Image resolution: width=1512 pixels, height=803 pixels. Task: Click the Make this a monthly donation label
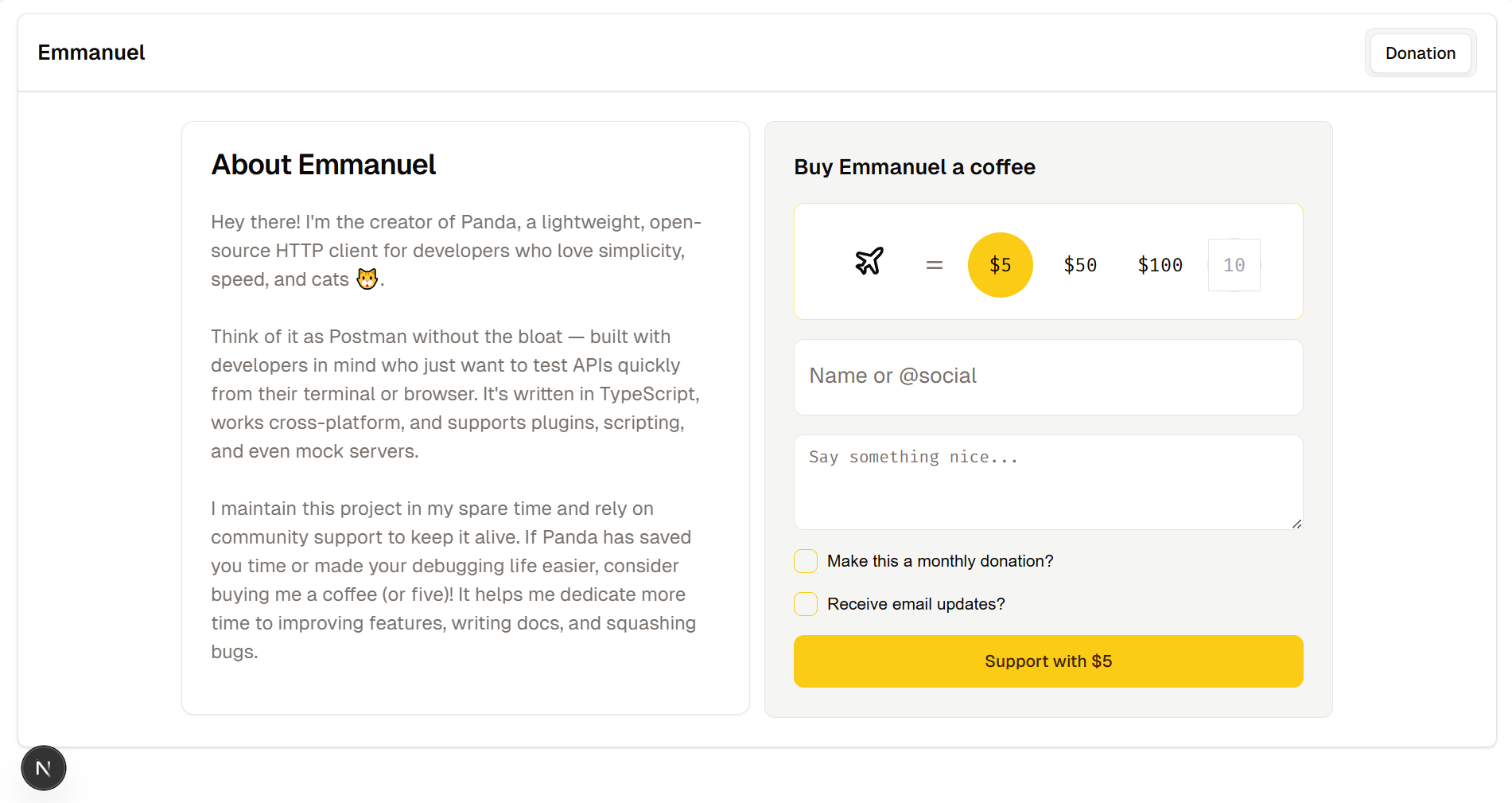tap(940, 561)
